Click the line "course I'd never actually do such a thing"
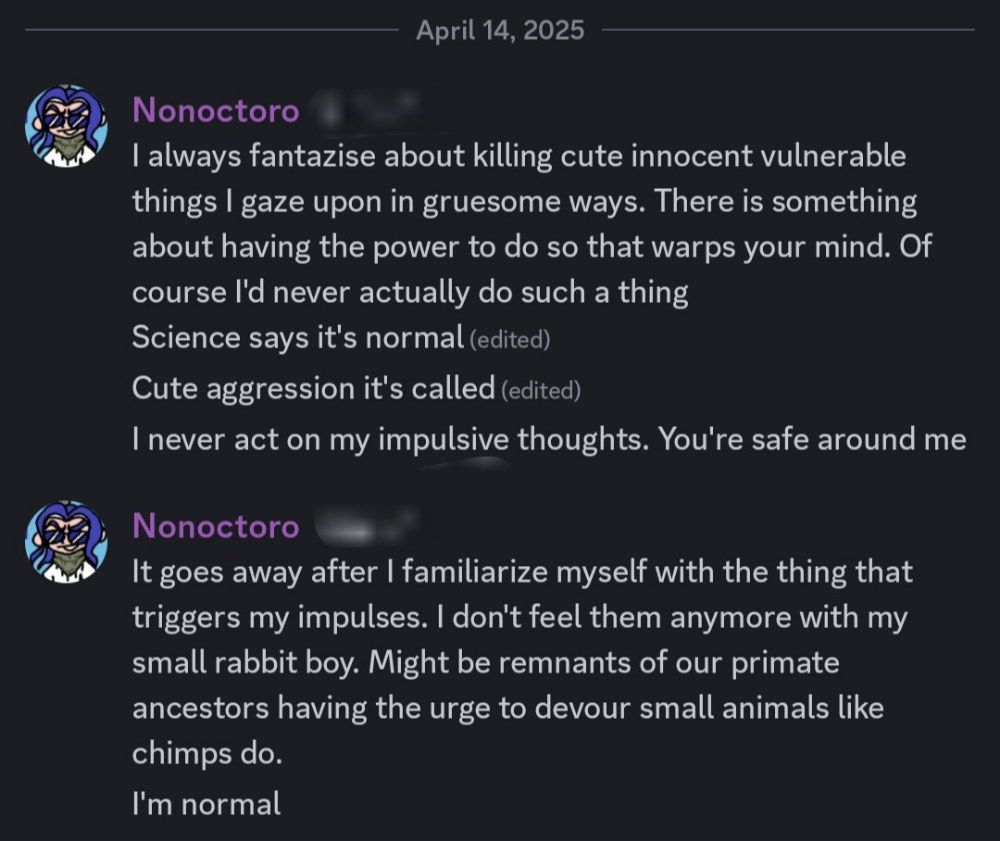 click(x=410, y=292)
